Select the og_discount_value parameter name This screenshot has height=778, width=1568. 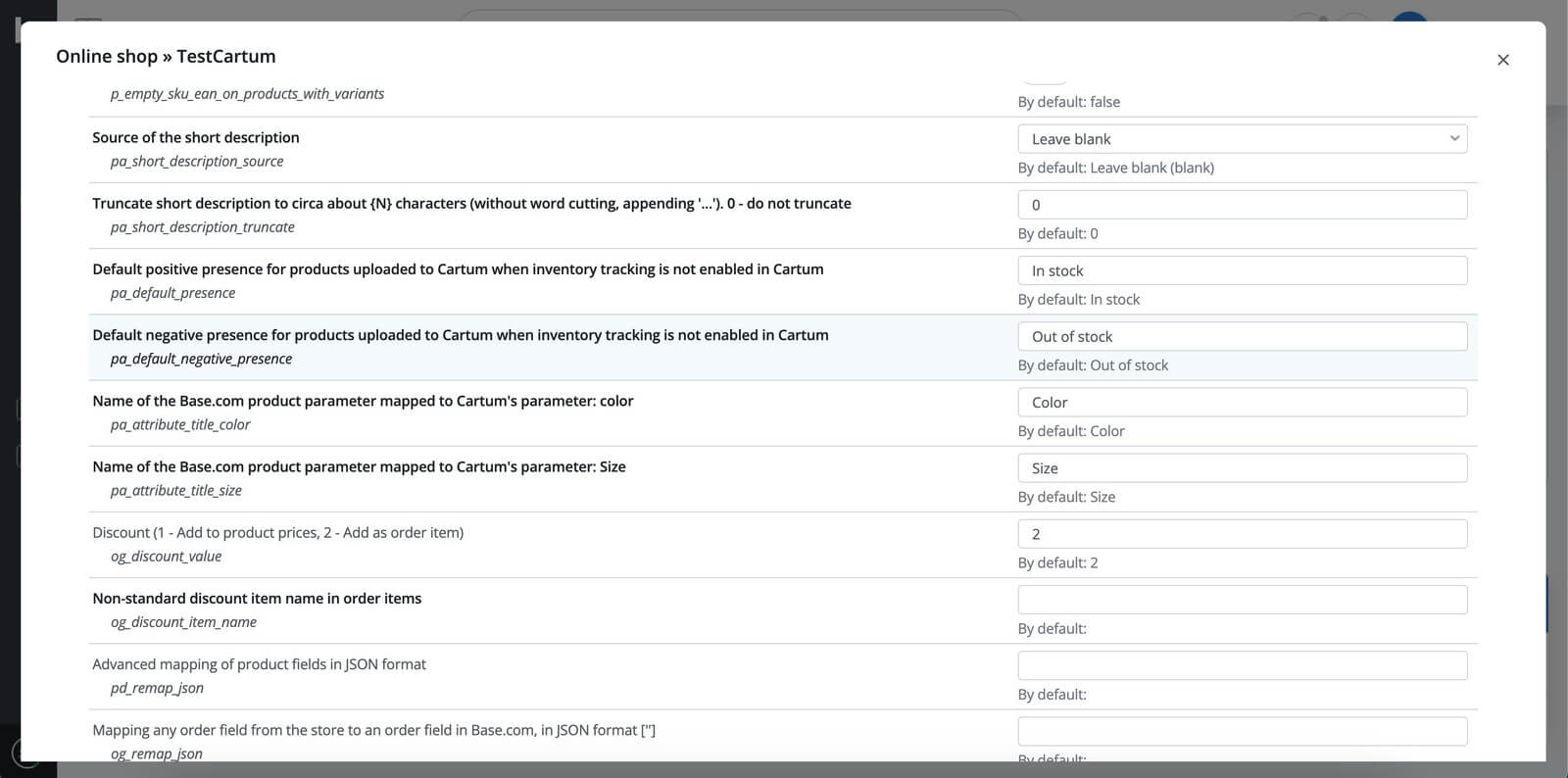coord(167,555)
